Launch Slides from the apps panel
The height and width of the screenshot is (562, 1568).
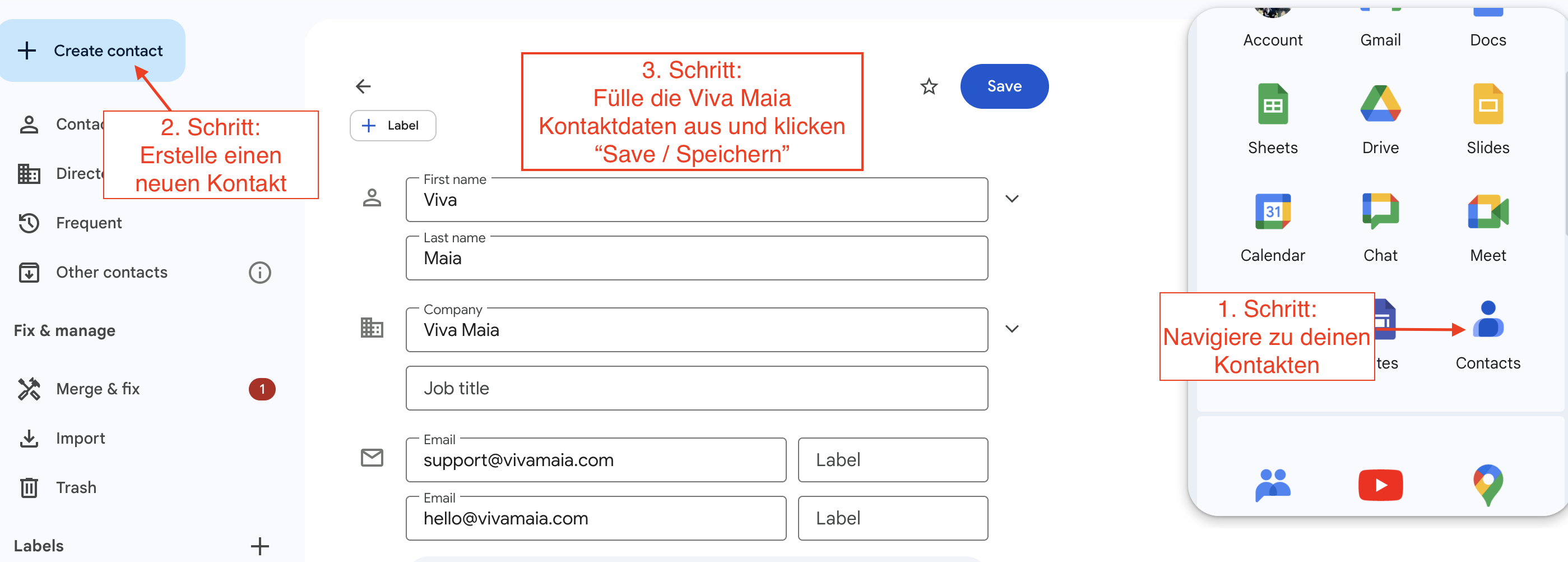point(1488,104)
